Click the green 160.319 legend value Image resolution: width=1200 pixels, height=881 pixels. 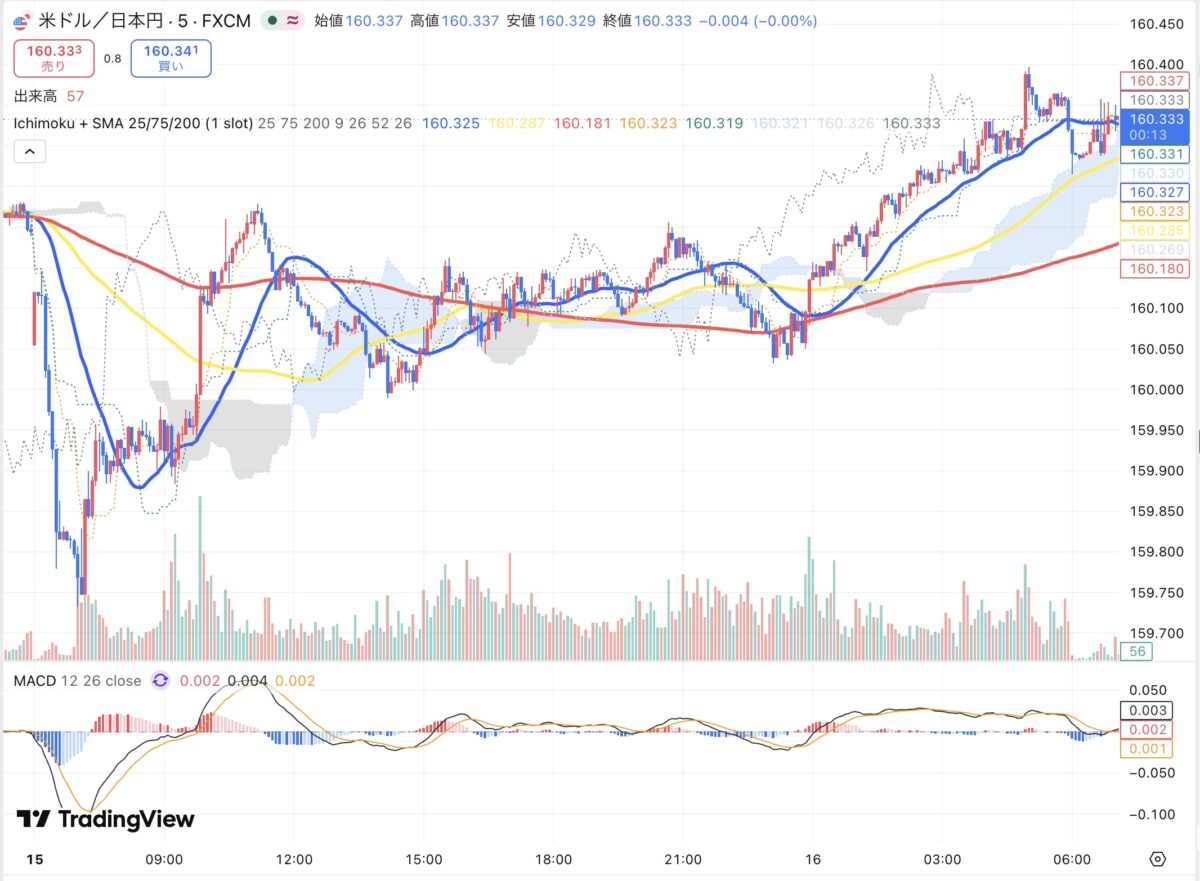(715, 123)
